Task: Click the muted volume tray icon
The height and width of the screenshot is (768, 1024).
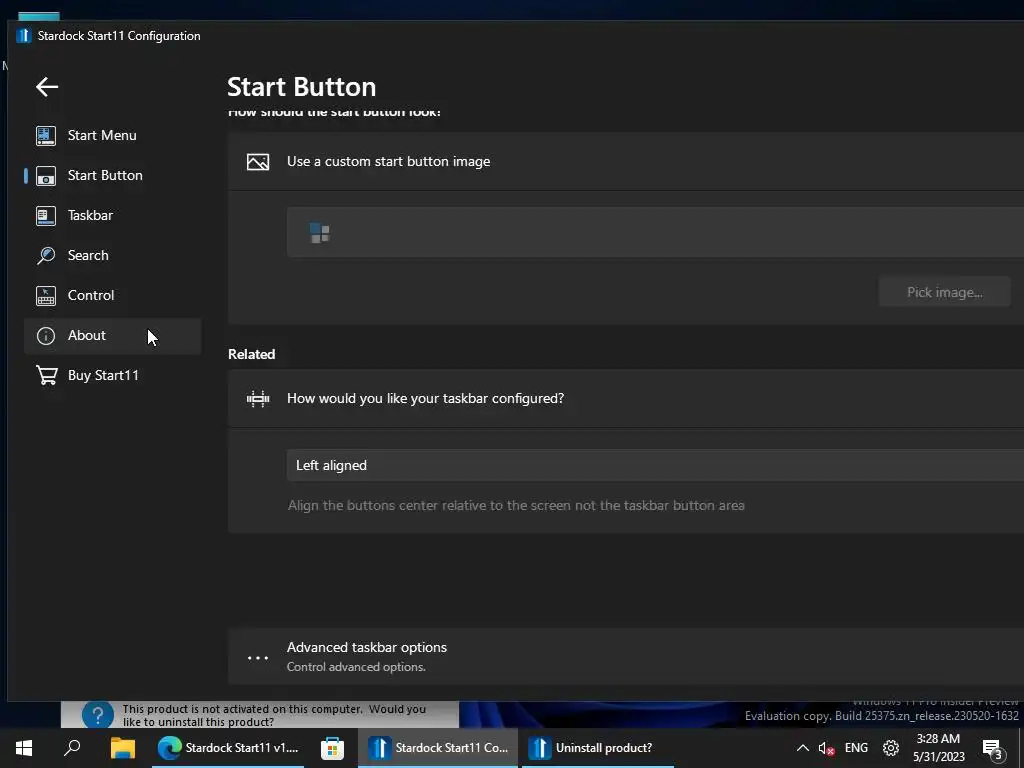Action: click(827, 748)
